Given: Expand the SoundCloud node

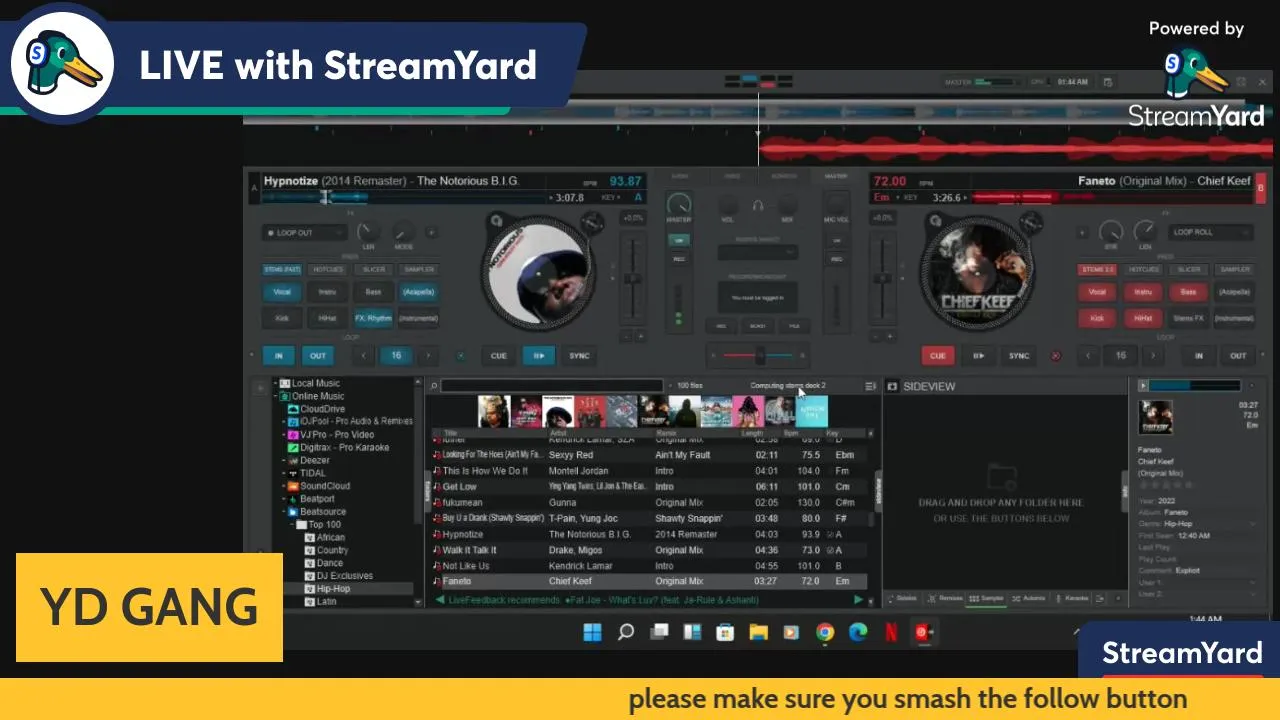Looking at the screenshot, I should [x=283, y=486].
